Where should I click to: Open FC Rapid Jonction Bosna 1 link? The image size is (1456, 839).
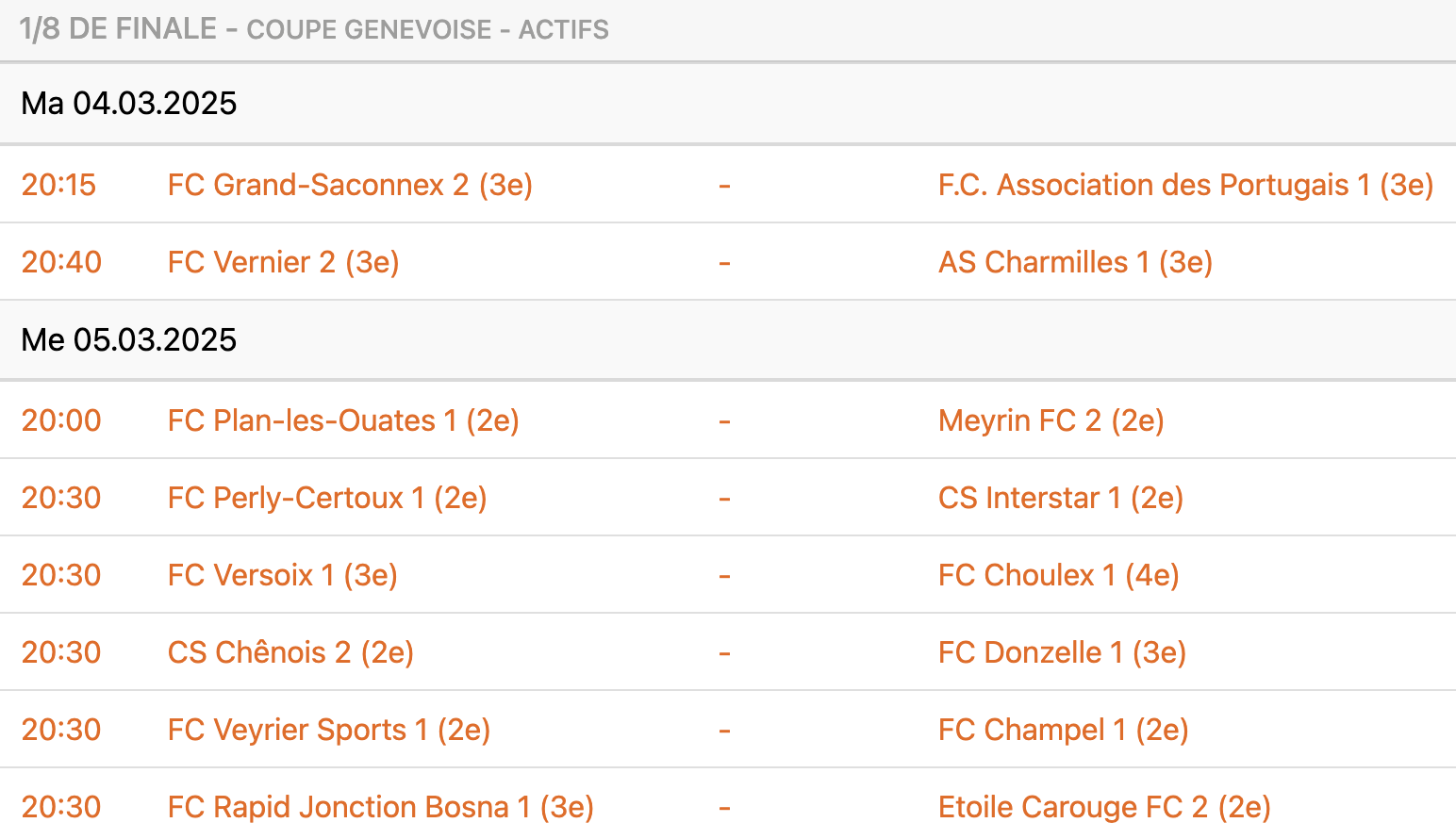pos(380,807)
